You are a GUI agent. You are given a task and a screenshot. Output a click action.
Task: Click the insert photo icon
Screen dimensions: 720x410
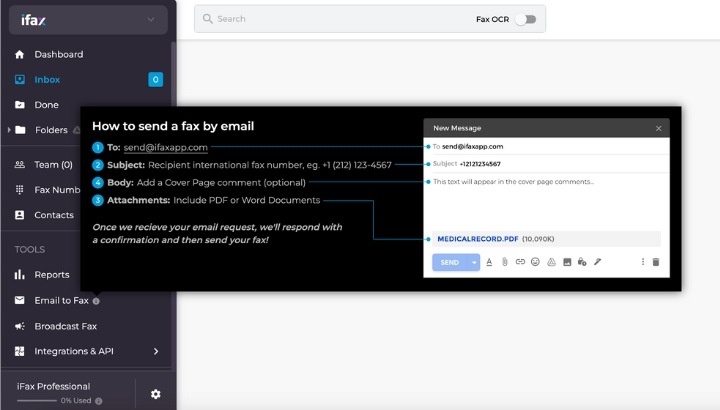pos(567,262)
